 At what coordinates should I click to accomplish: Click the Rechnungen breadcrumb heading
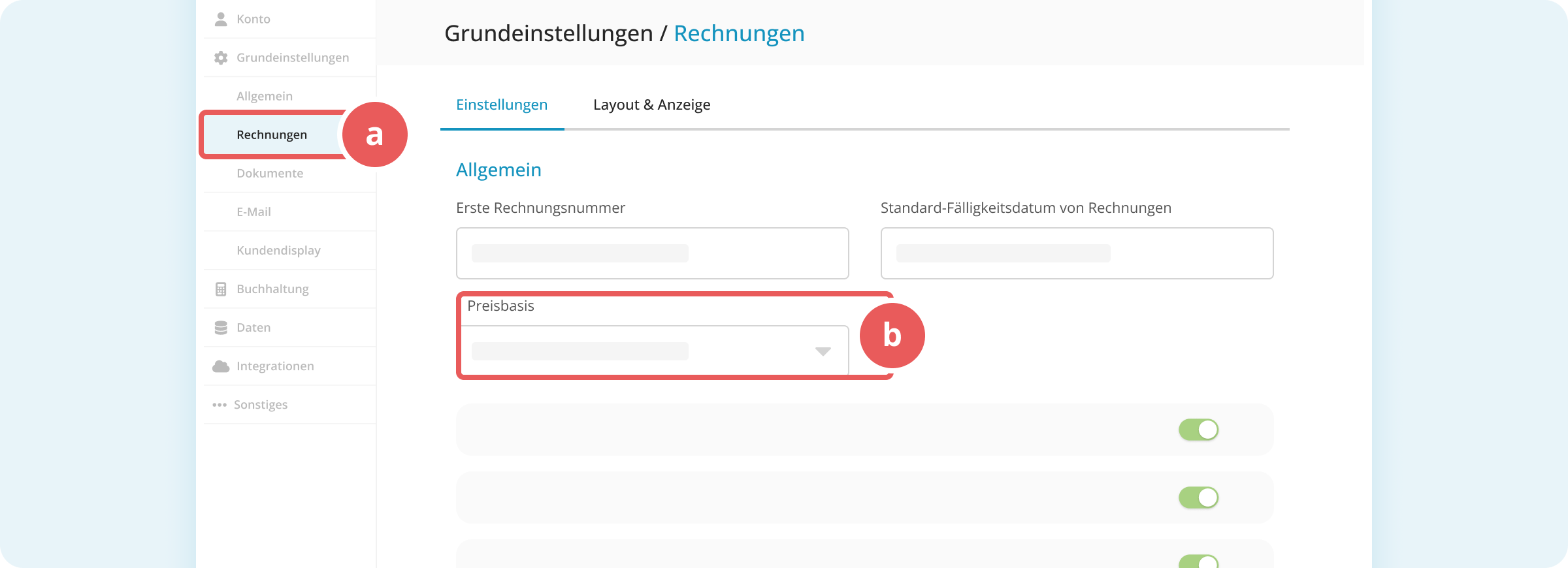click(740, 33)
